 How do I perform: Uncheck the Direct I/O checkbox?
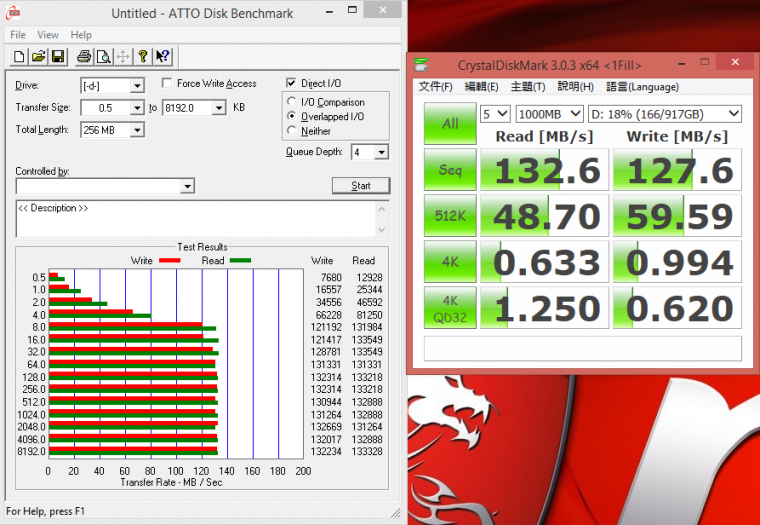click(292, 84)
